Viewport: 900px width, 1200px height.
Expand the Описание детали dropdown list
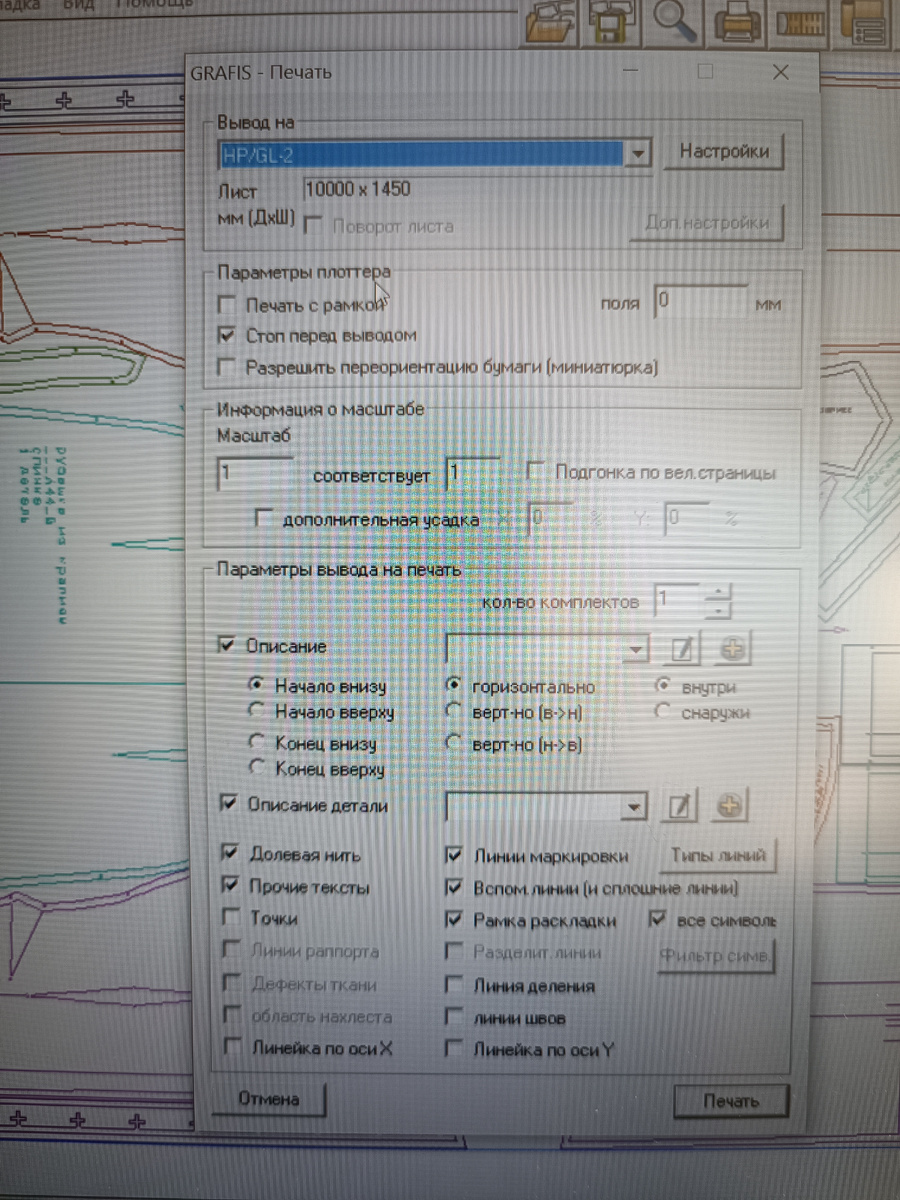point(632,806)
